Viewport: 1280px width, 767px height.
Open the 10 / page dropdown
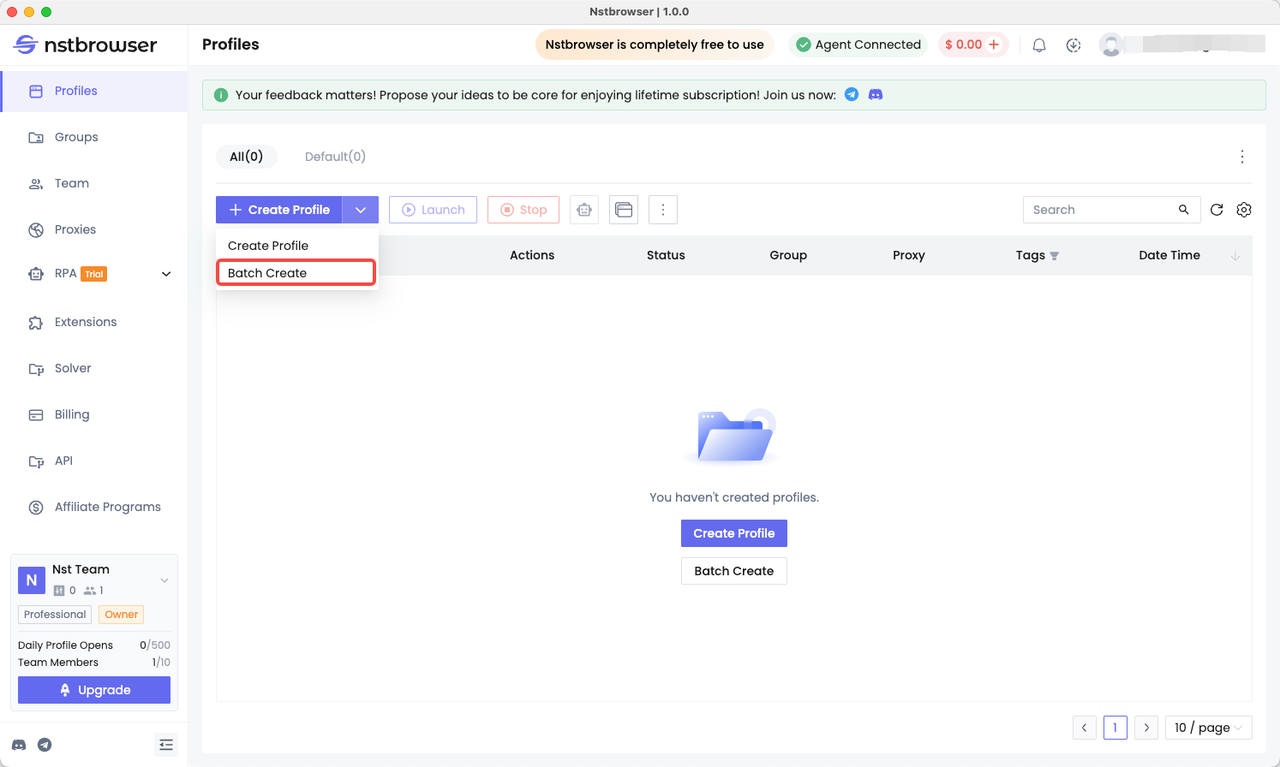tap(1209, 728)
